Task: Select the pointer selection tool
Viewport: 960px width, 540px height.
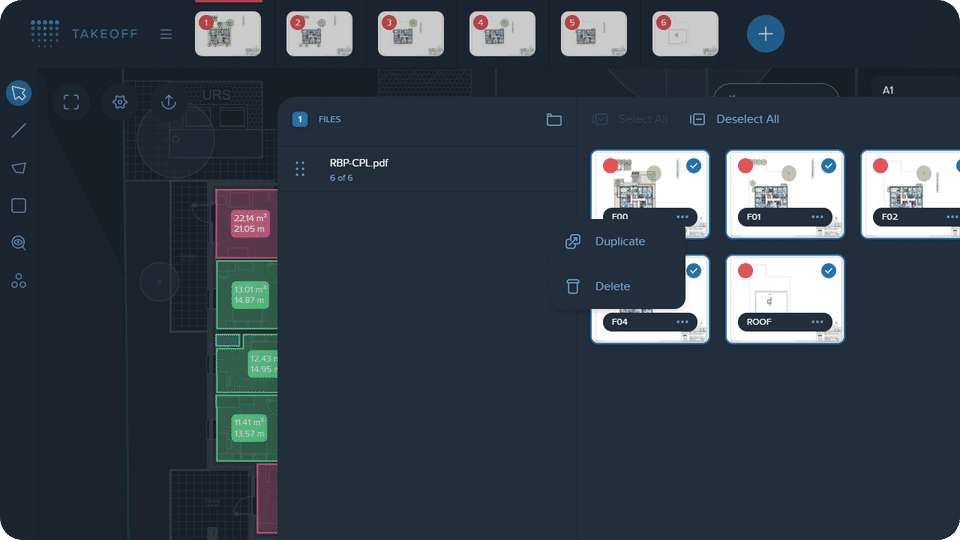Action: [x=19, y=93]
